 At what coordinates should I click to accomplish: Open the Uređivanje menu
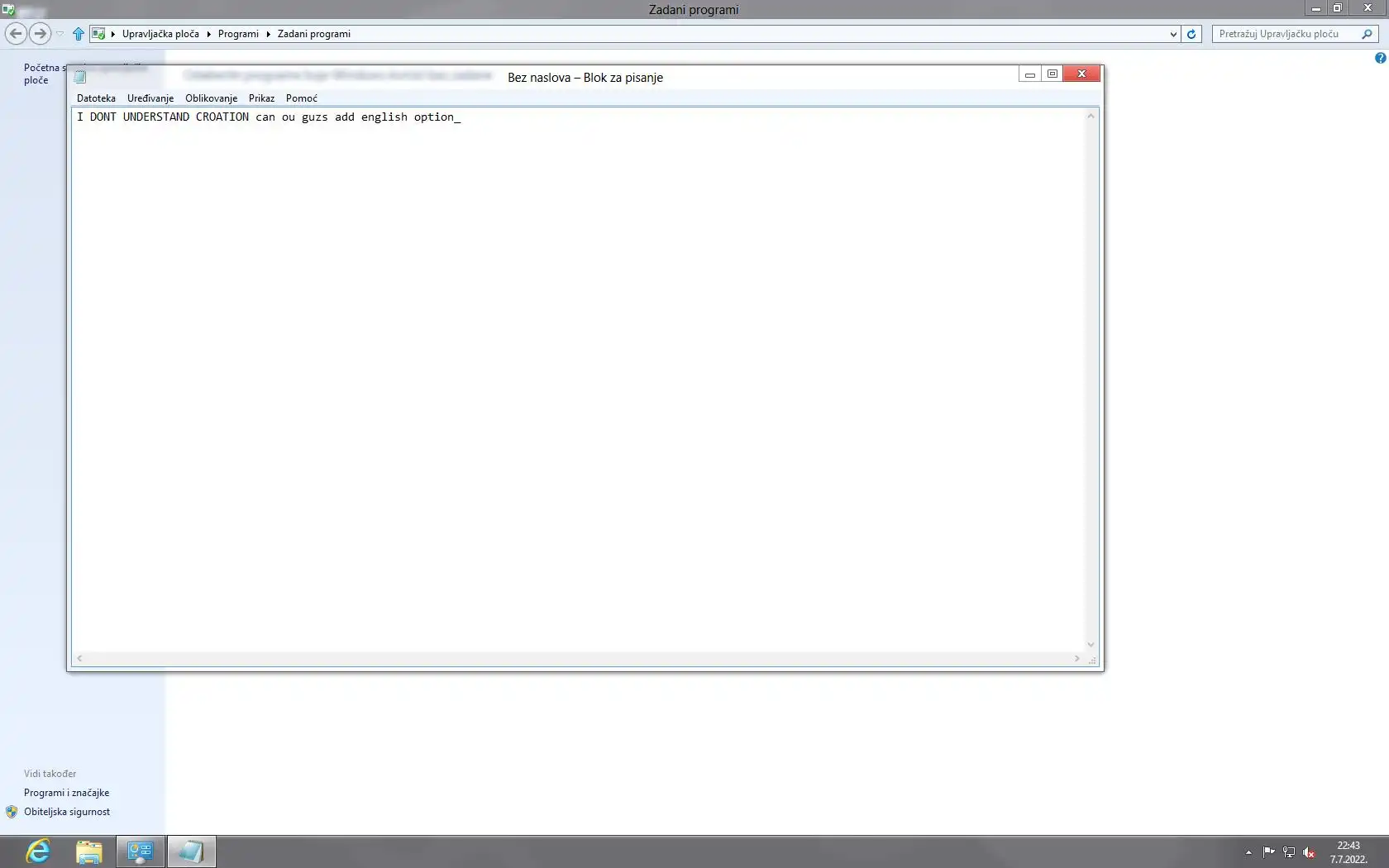(150, 98)
